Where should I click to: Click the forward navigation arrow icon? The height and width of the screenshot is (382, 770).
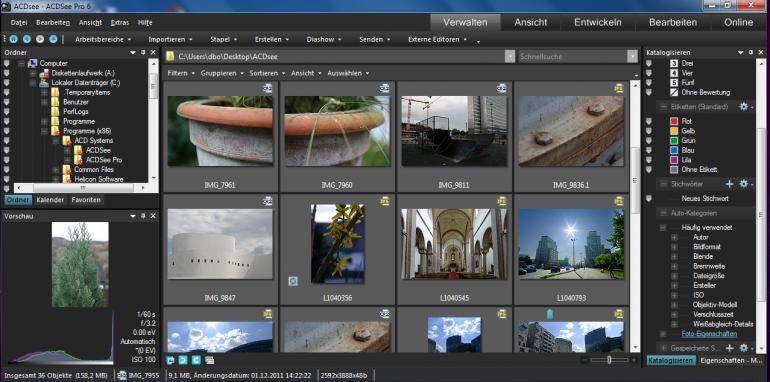(x=40, y=39)
